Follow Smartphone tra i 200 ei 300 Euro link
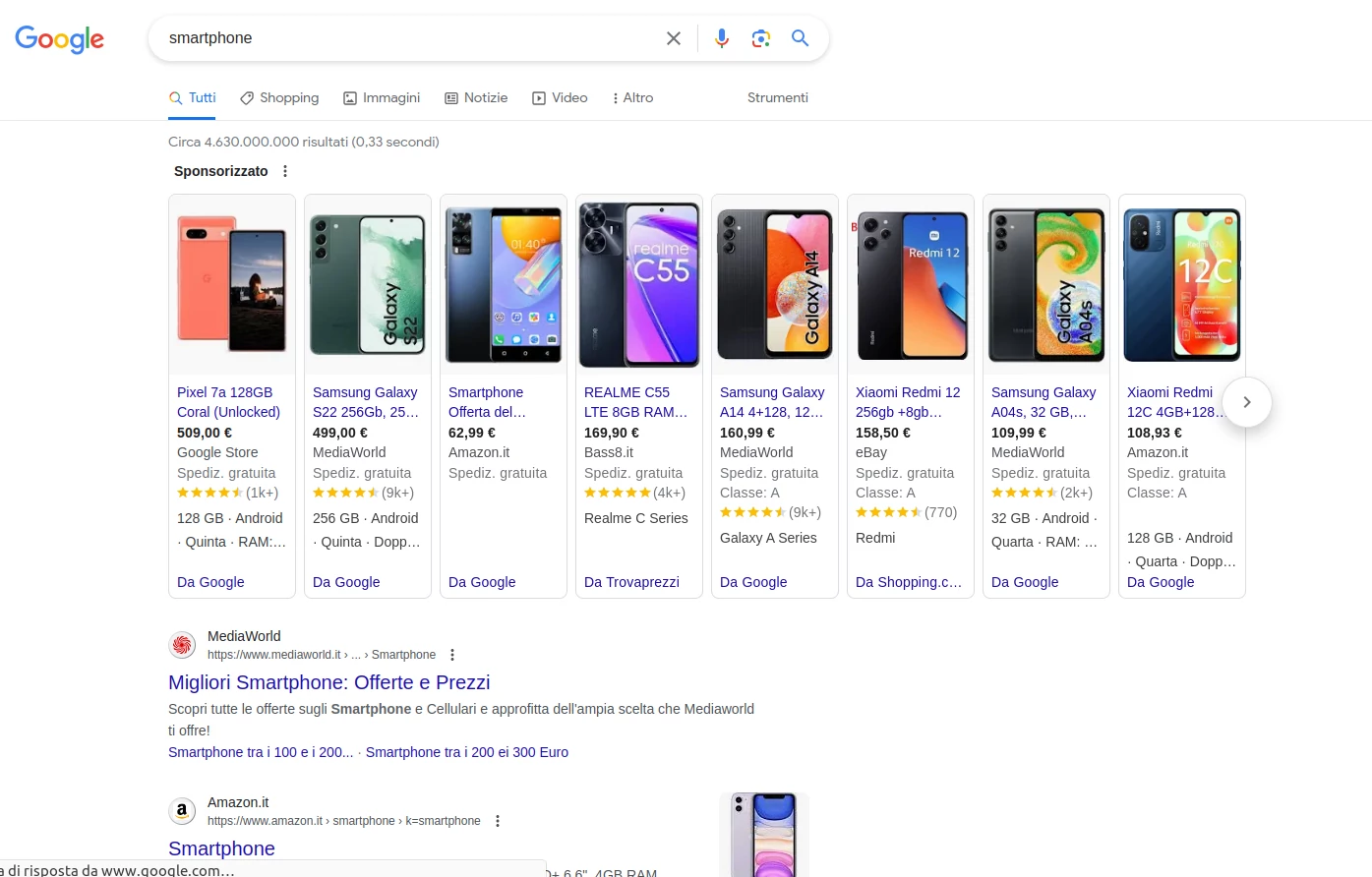 pos(467,752)
